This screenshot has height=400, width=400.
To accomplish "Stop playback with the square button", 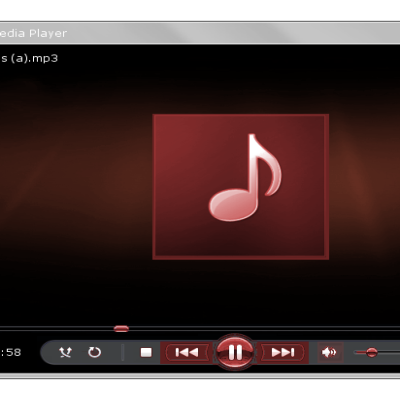I will pyautogui.click(x=146, y=352).
